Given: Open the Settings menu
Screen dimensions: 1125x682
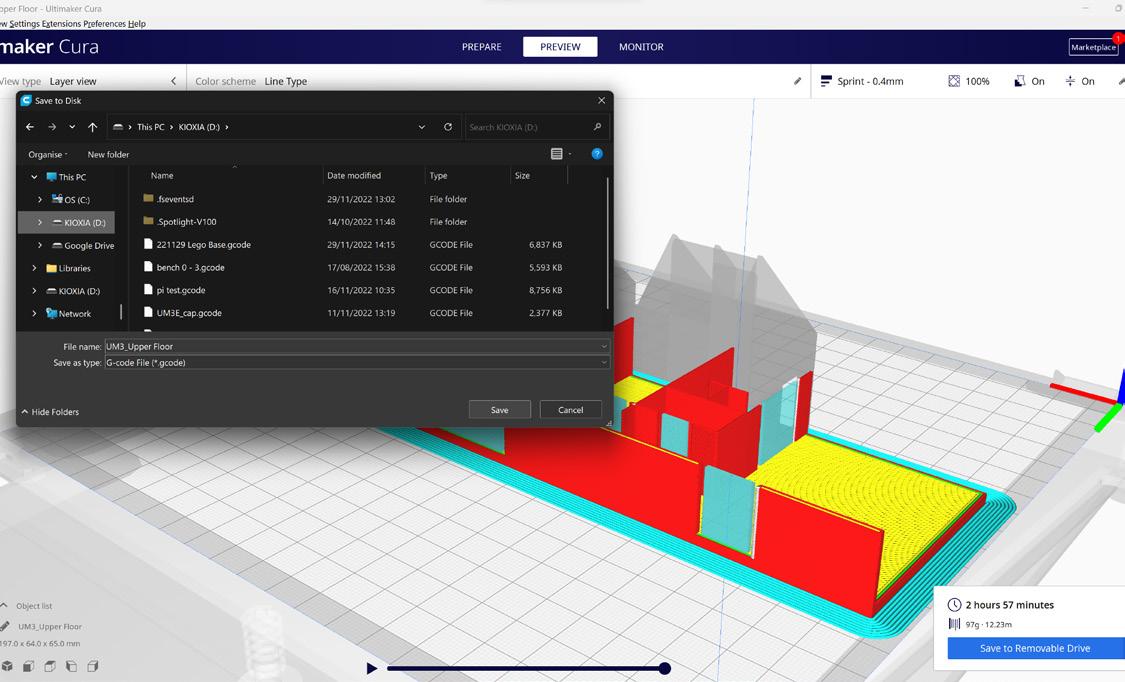Looking at the screenshot, I should tap(24, 24).
